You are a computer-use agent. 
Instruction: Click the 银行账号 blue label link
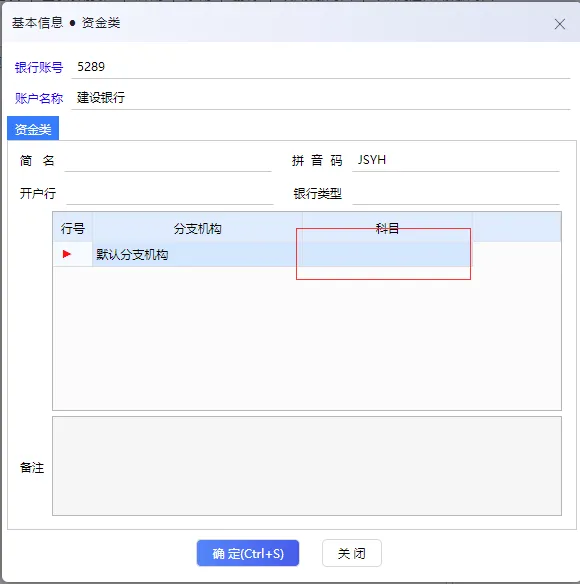pos(39,67)
